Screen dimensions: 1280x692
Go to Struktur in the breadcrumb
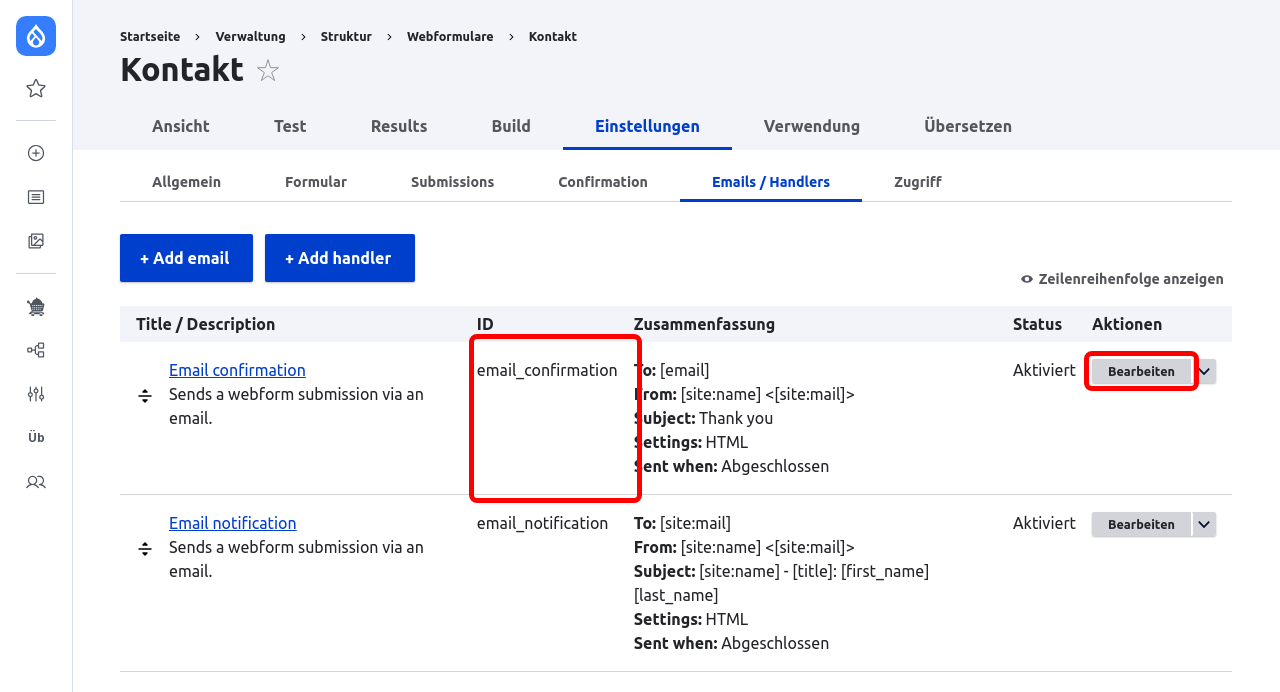click(346, 36)
